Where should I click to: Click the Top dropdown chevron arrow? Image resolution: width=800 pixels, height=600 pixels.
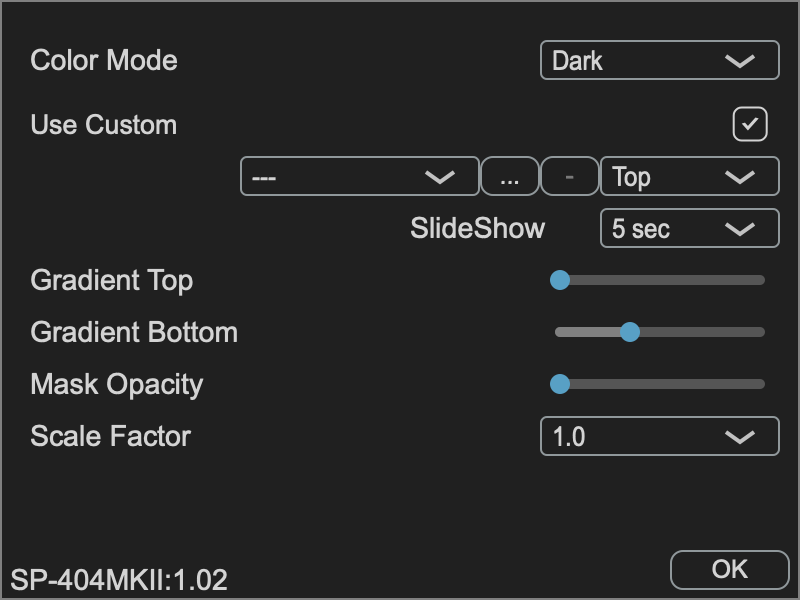point(740,177)
